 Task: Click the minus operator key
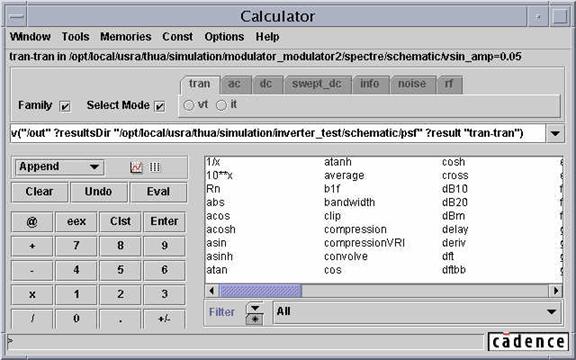pos(32,270)
